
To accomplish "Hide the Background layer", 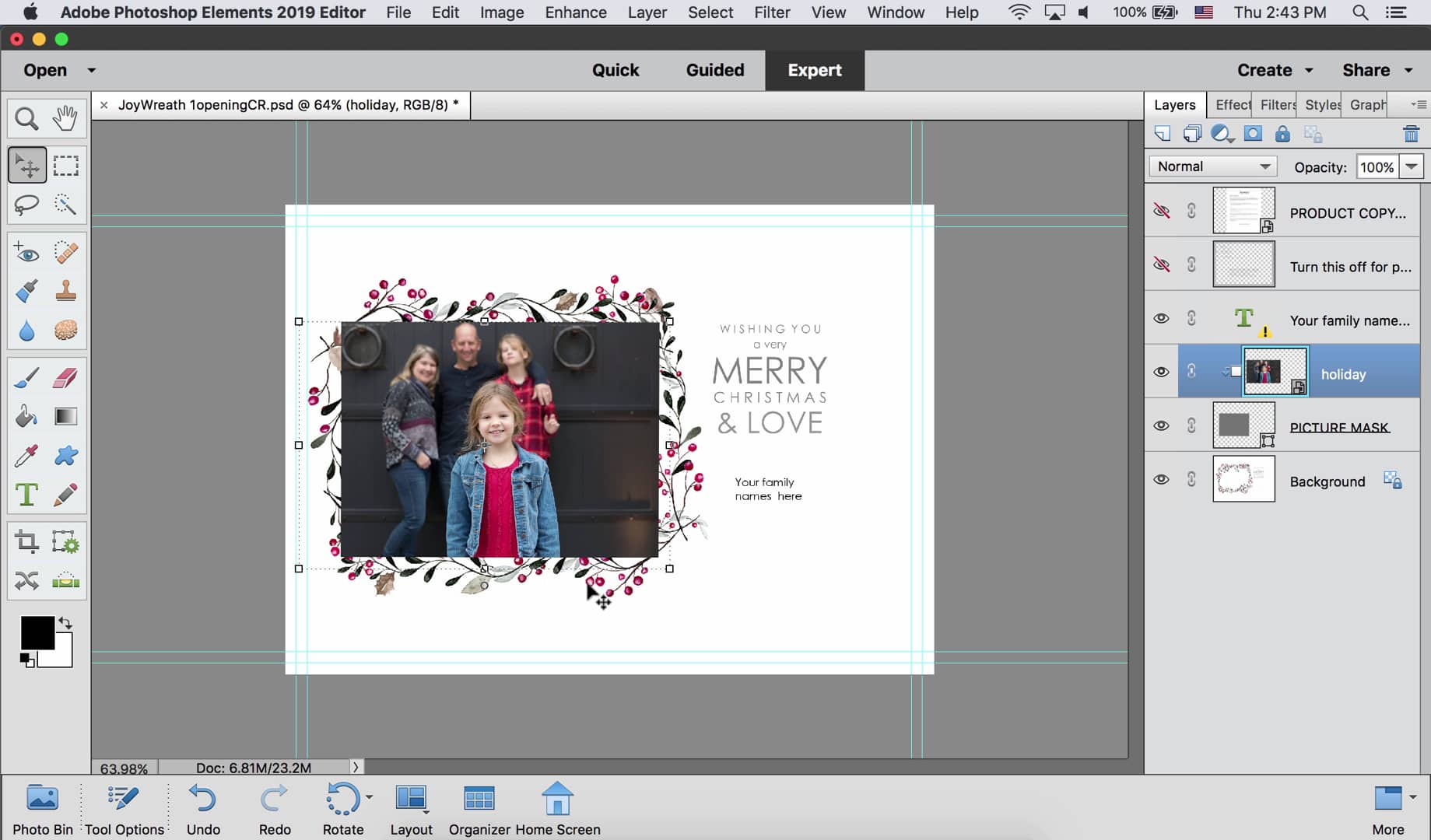I will (1162, 479).
